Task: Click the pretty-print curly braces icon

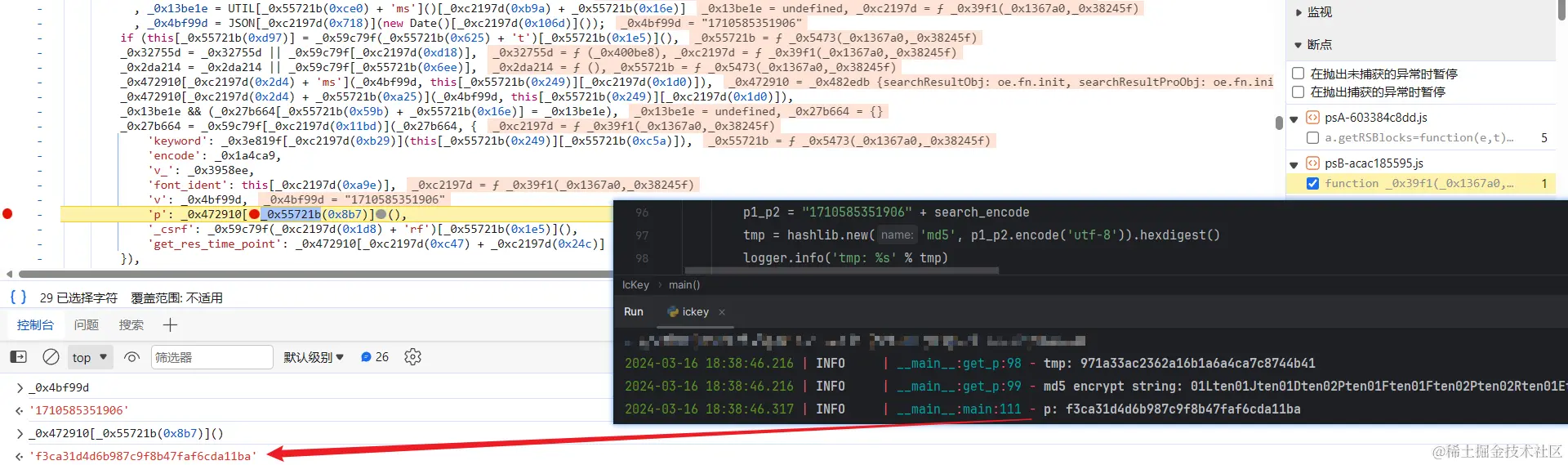Action: click(x=18, y=297)
